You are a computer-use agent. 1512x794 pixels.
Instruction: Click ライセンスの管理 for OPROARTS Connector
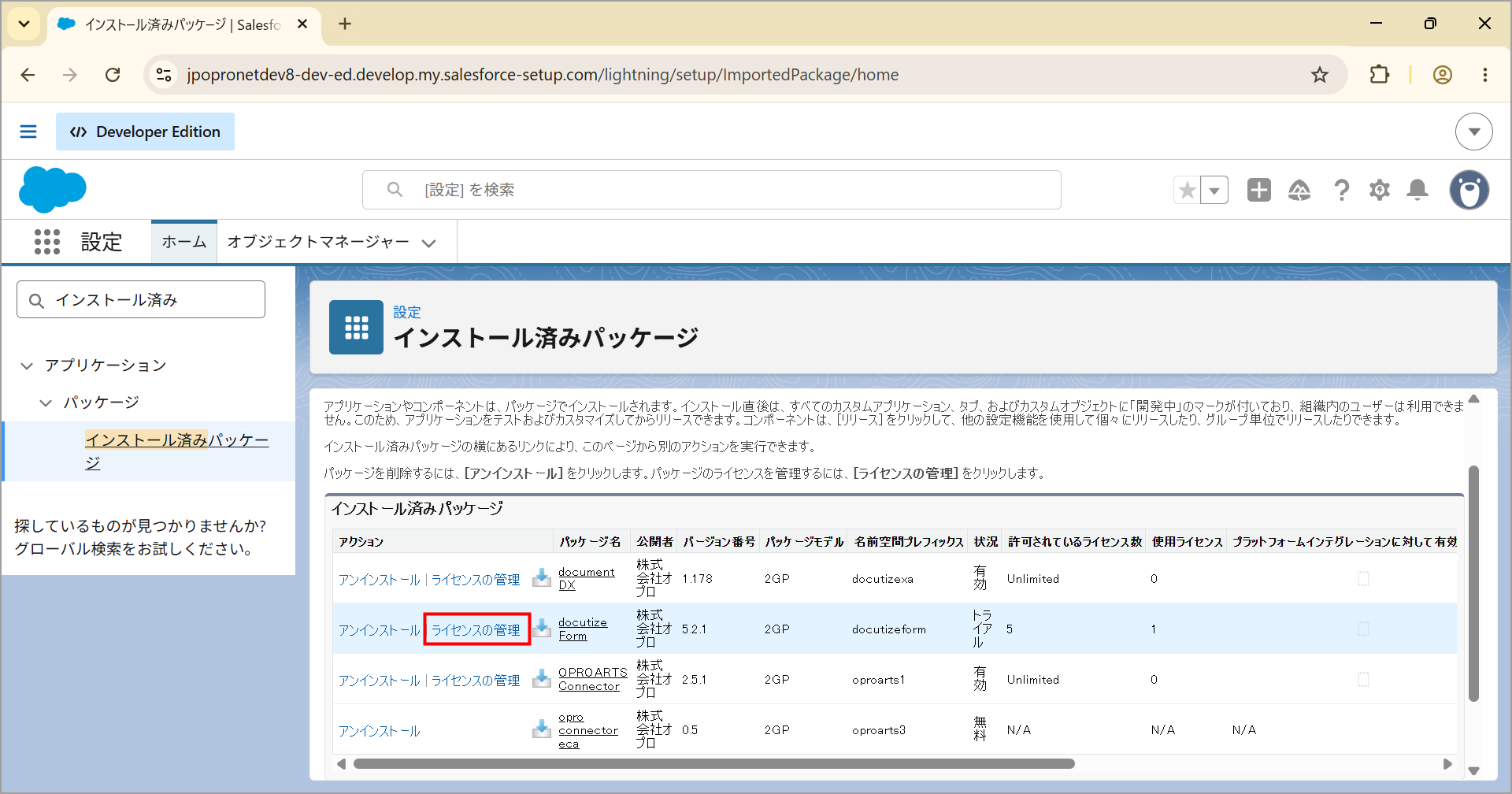tap(476, 681)
